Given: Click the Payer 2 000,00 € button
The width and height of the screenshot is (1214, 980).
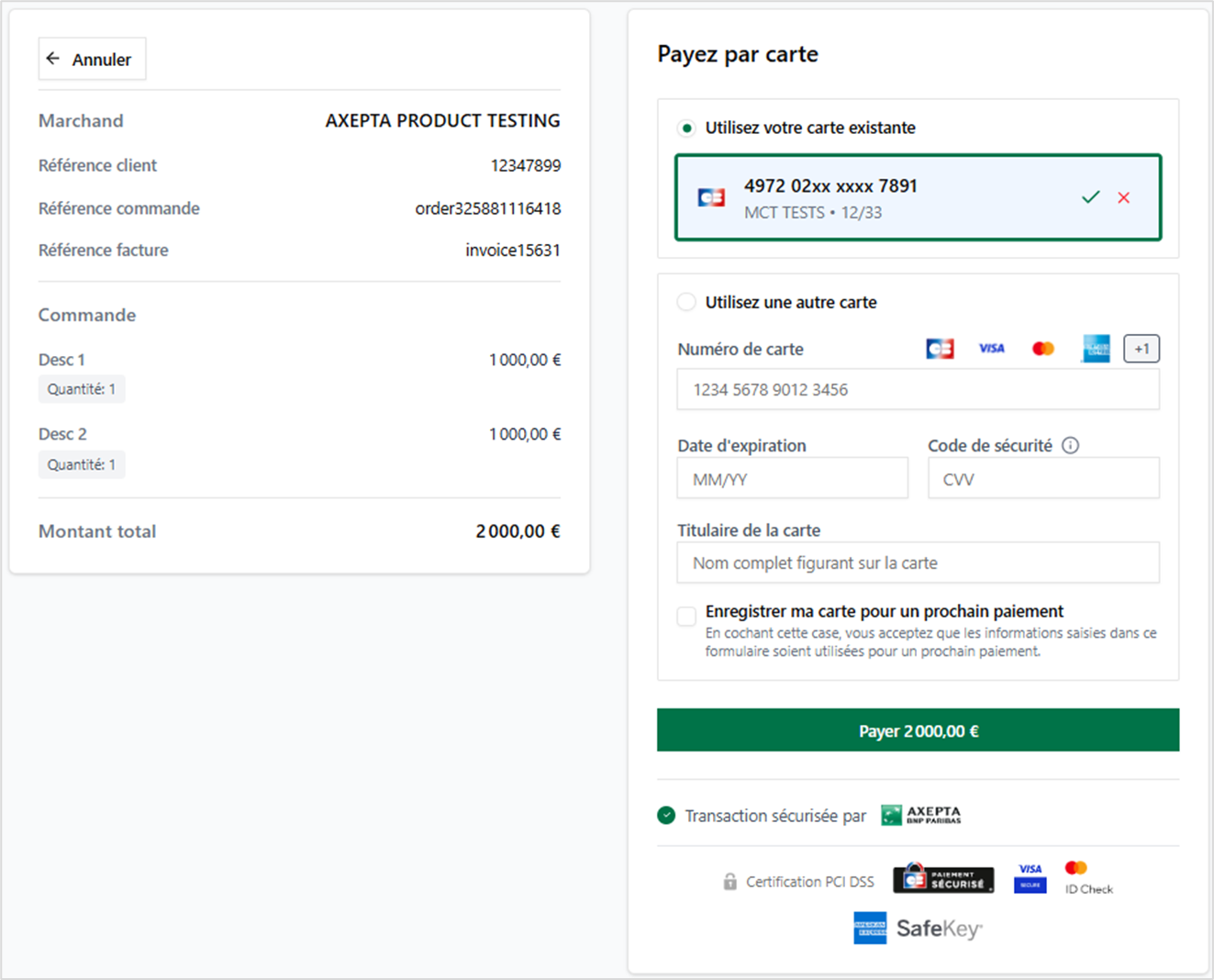Looking at the screenshot, I should click(918, 730).
